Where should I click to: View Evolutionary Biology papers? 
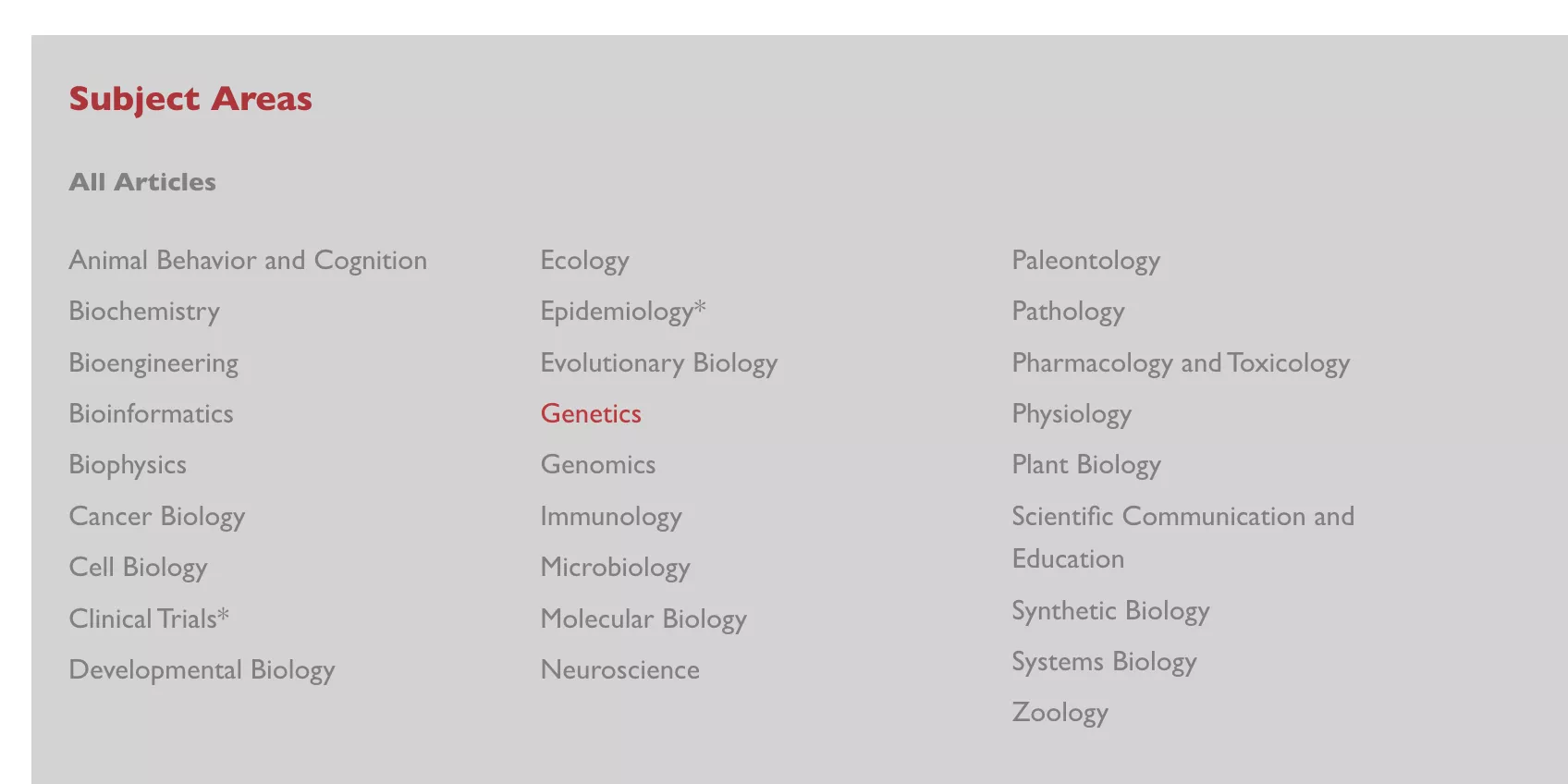point(659,363)
